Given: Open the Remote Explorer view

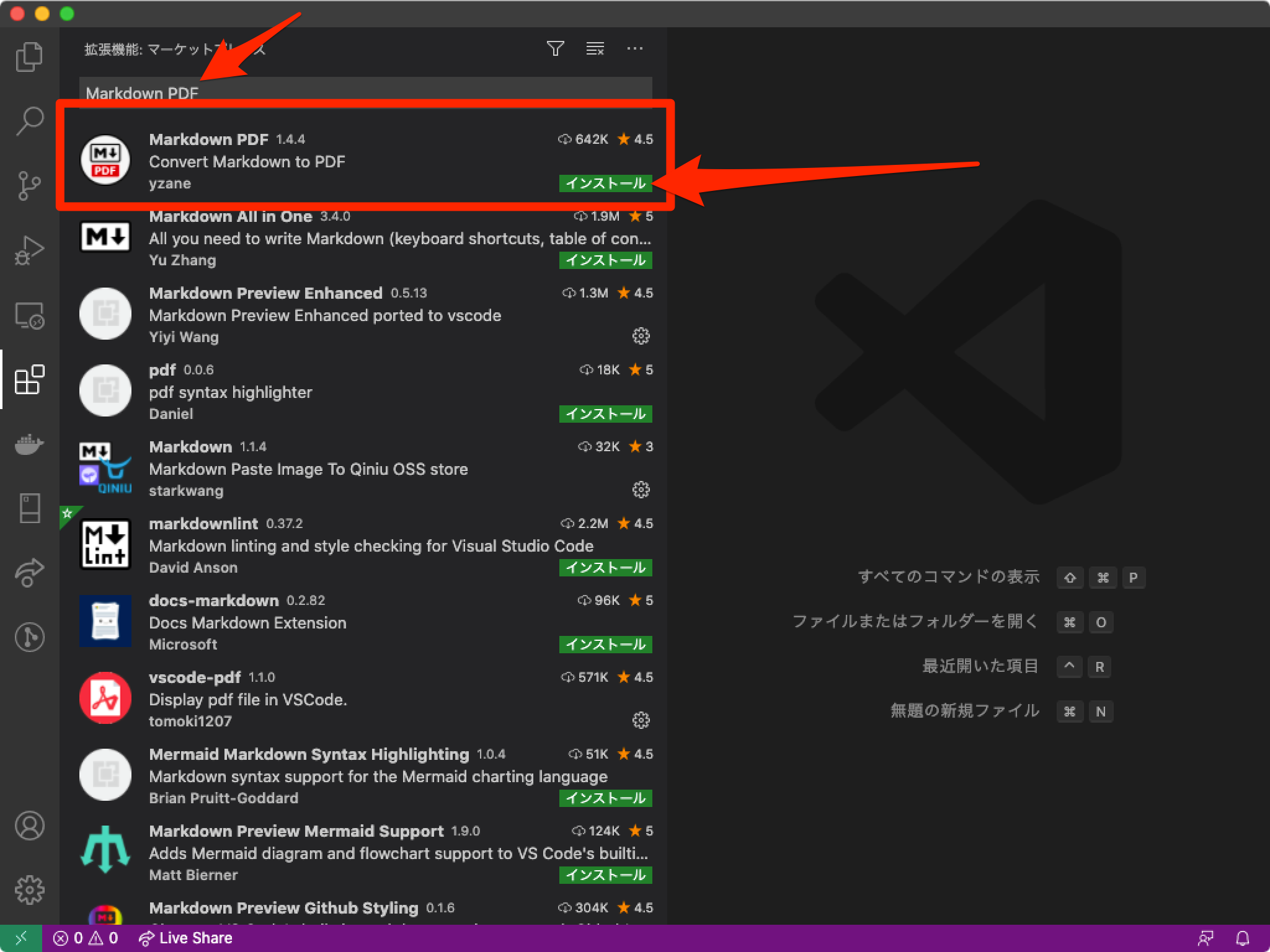Looking at the screenshot, I should click(29, 316).
